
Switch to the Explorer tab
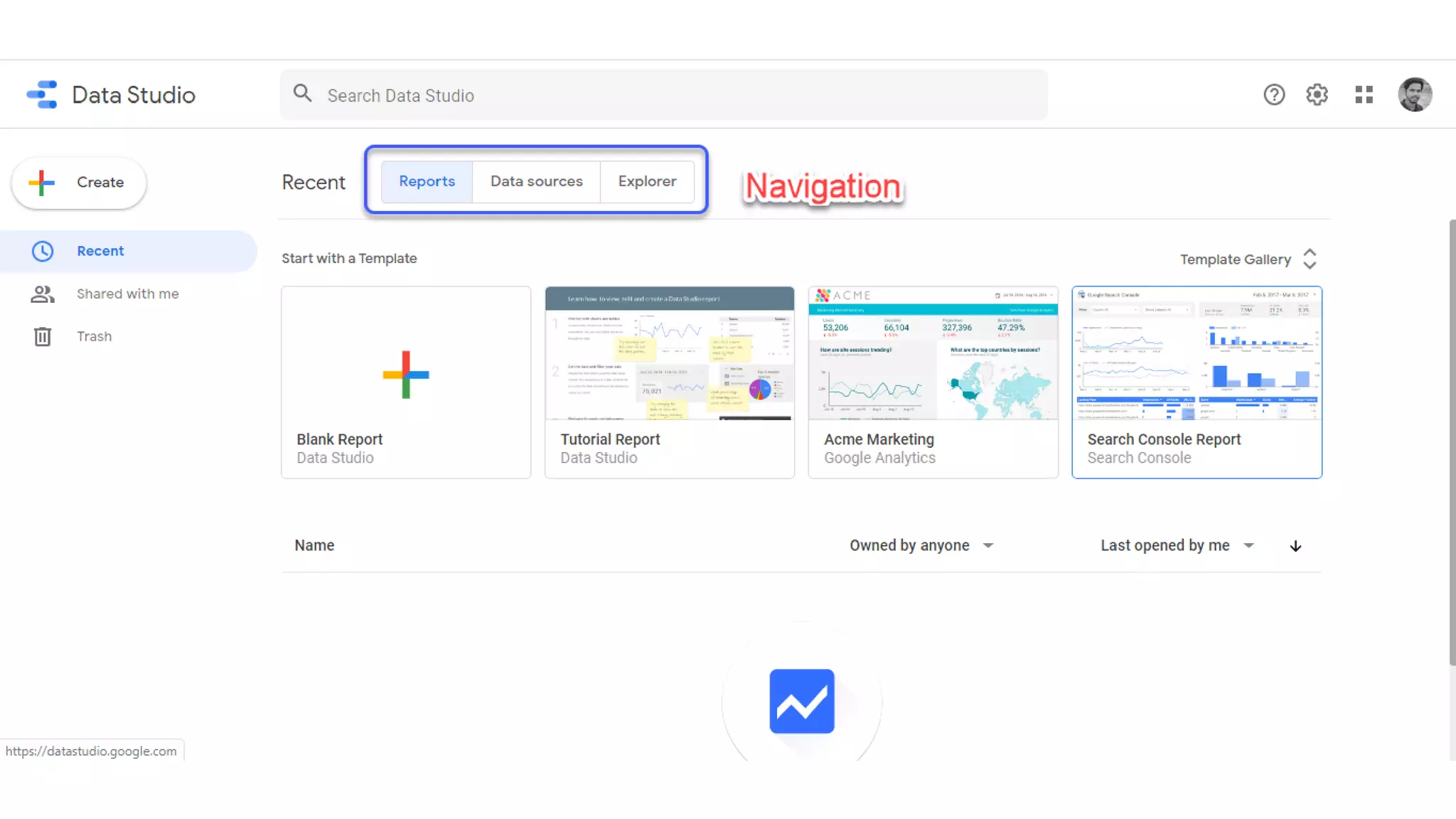(647, 181)
